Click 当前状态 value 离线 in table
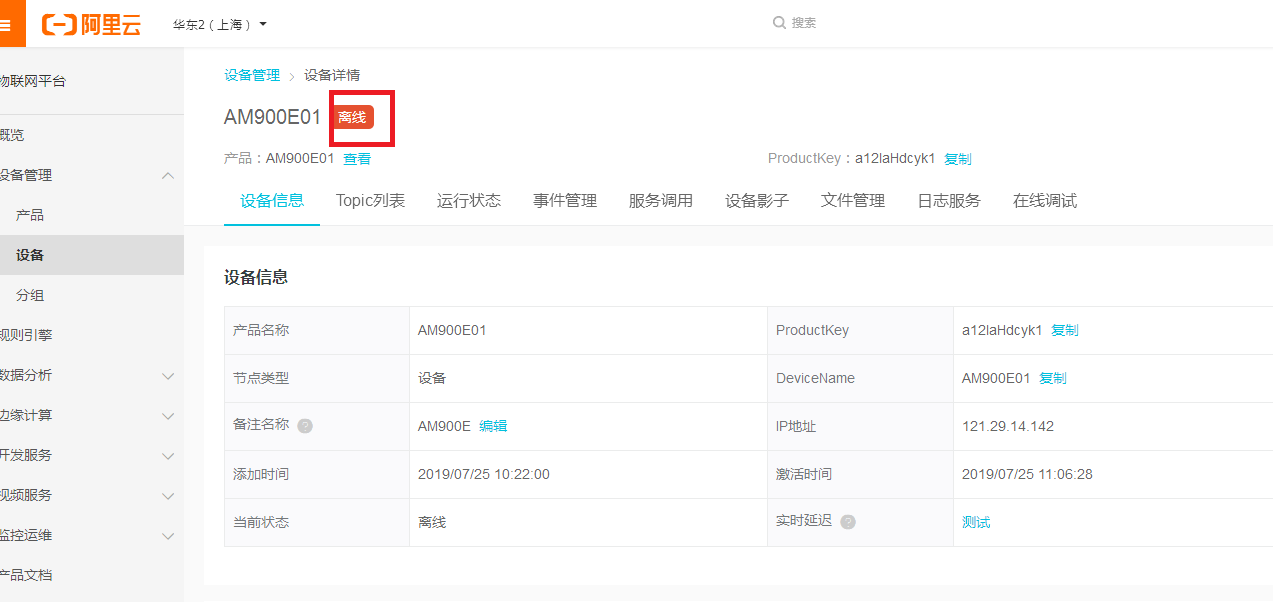The image size is (1273, 602). tap(432, 522)
